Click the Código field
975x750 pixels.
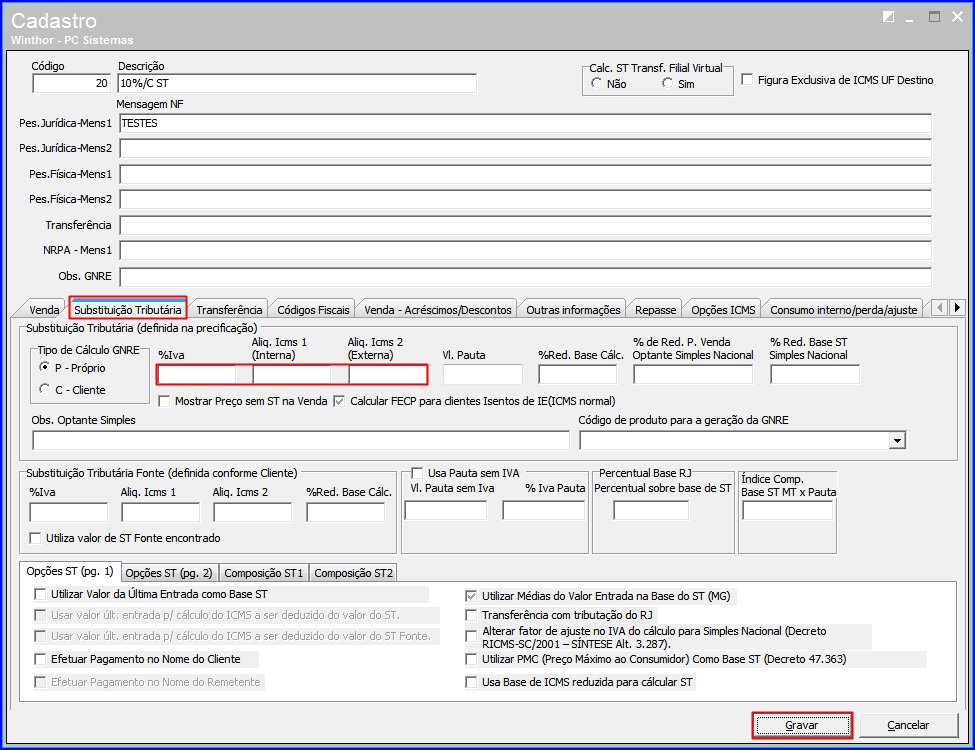point(72,83)
